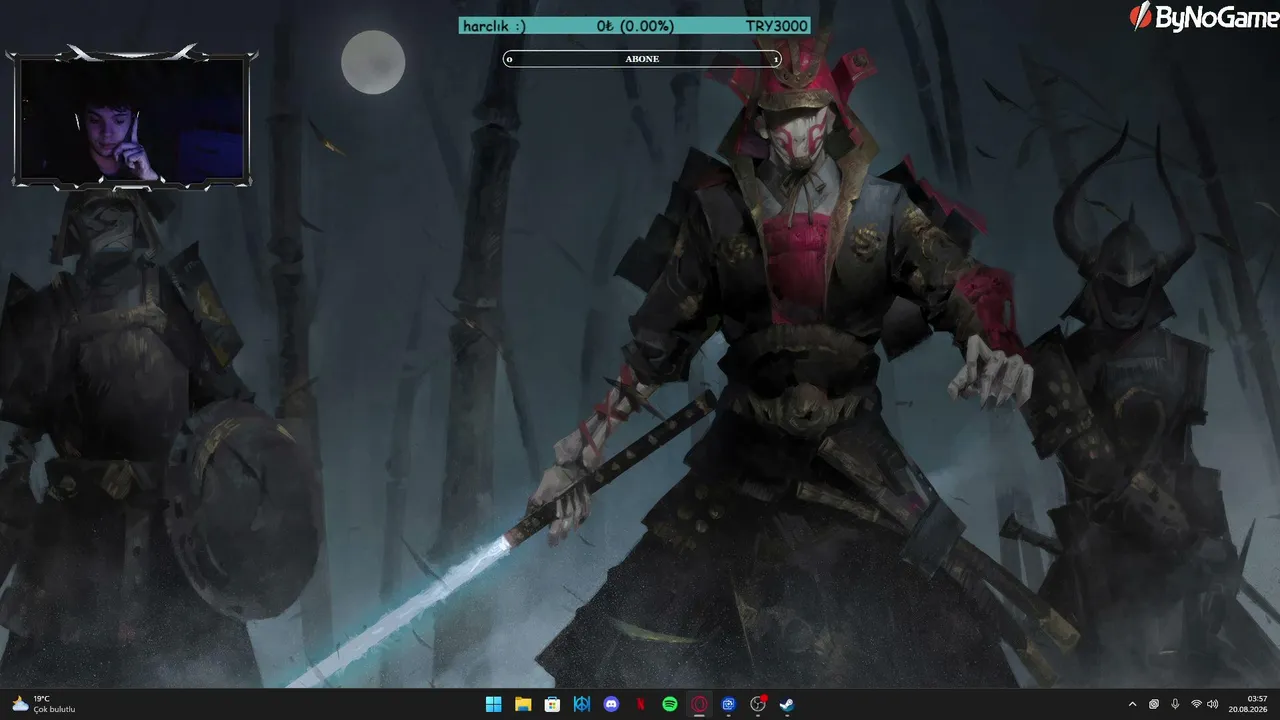Open Steam from the taskbar
Screen dimensions: 1280x720
coord(788,704)
